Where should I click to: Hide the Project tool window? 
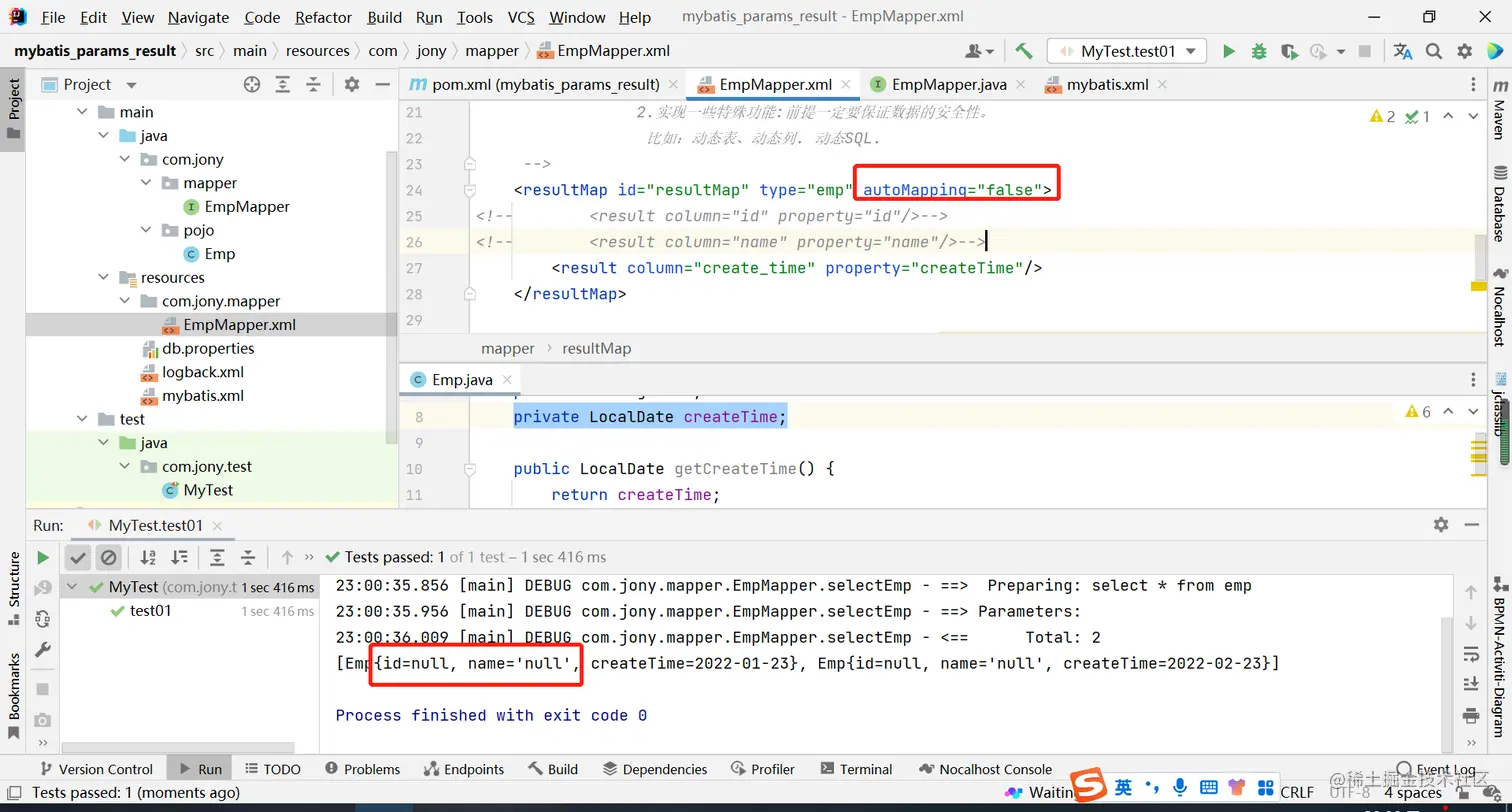(382, 85)
